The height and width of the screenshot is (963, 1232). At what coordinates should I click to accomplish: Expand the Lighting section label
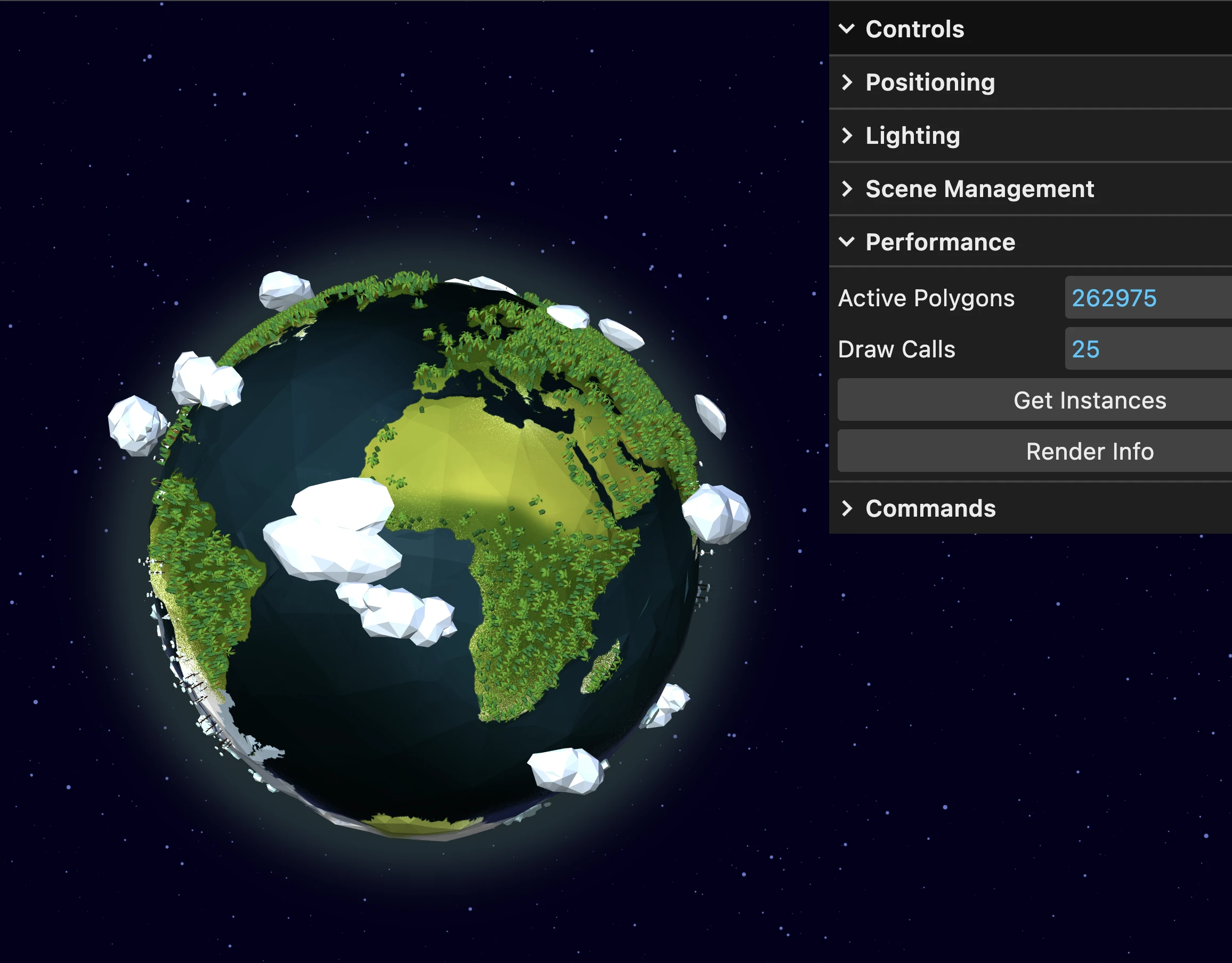pyautogui.click(x=912, y=135)
